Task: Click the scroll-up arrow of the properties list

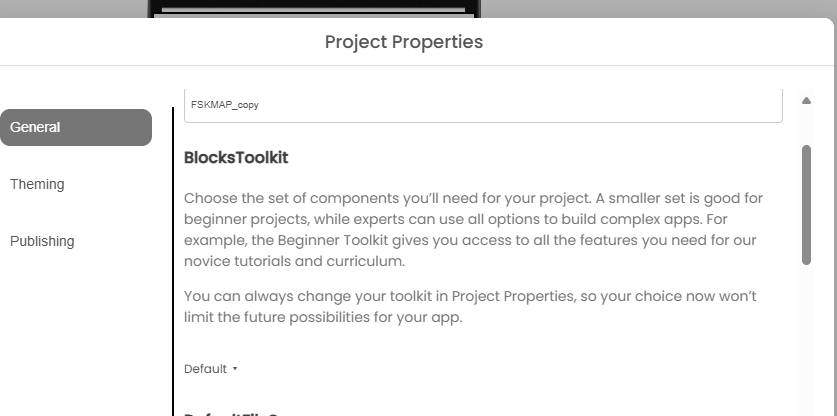Action: (x=806, y=100)
